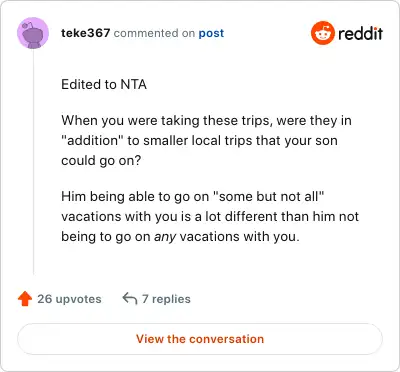Viewport: 400px width, 372px height.
Task: Click the paragraph starting "Him being able"
Action: tap(210, 216)
